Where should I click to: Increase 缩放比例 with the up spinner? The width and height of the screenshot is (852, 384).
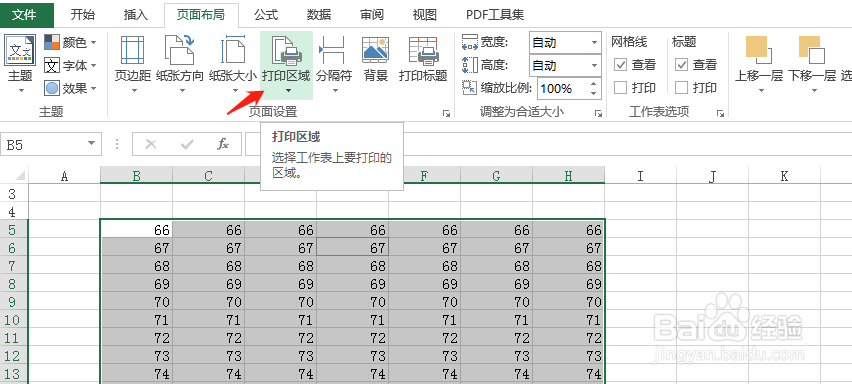click(593, 83)
